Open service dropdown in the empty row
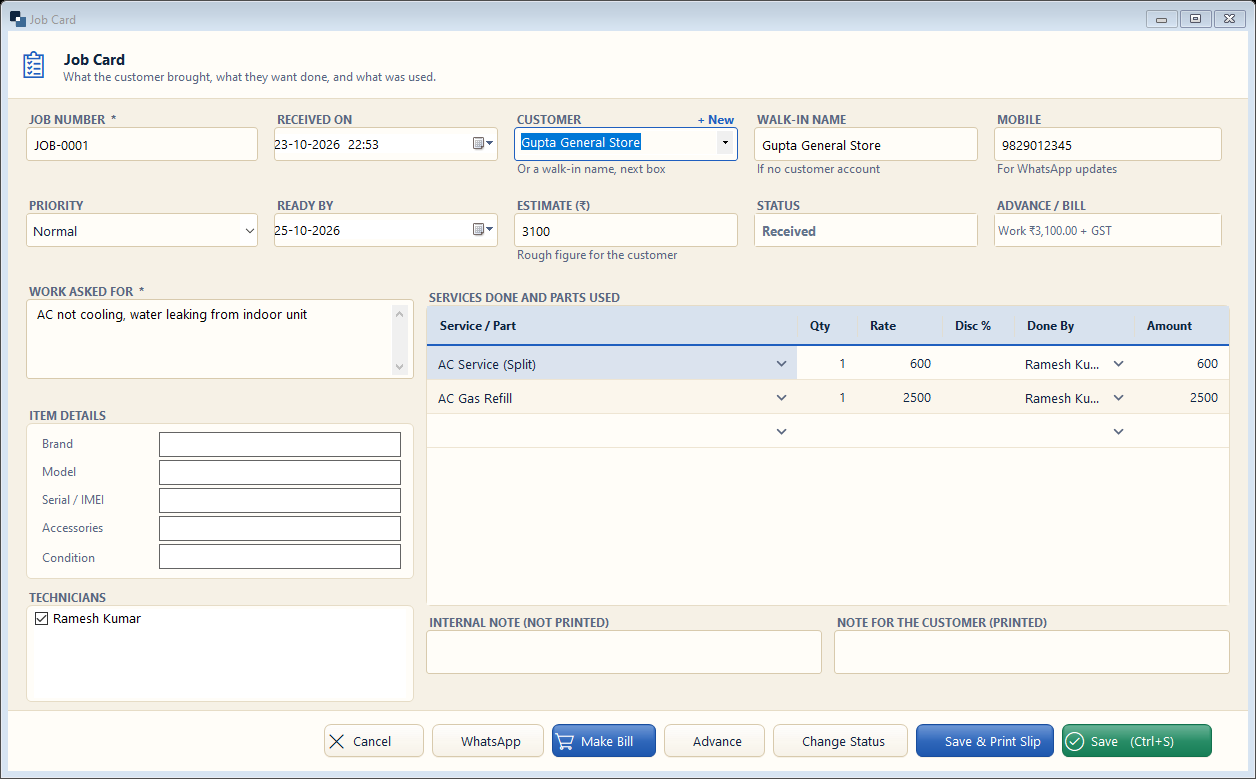1256x779 pixels. tap(782, 432)
